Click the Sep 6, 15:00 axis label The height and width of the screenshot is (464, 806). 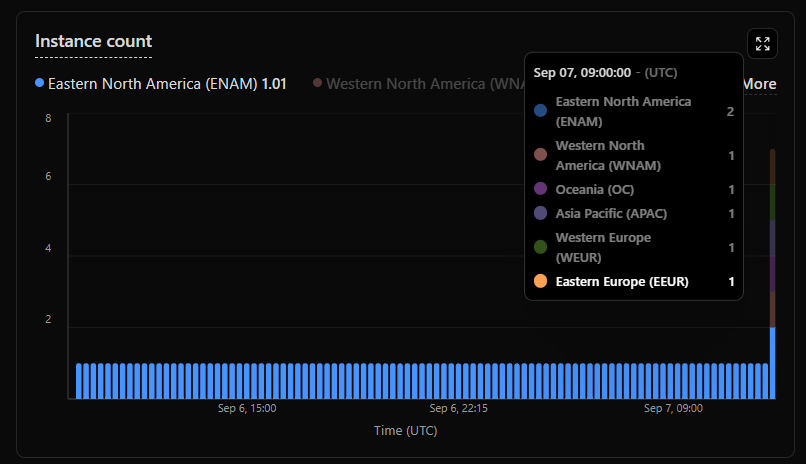pos(247,409)
